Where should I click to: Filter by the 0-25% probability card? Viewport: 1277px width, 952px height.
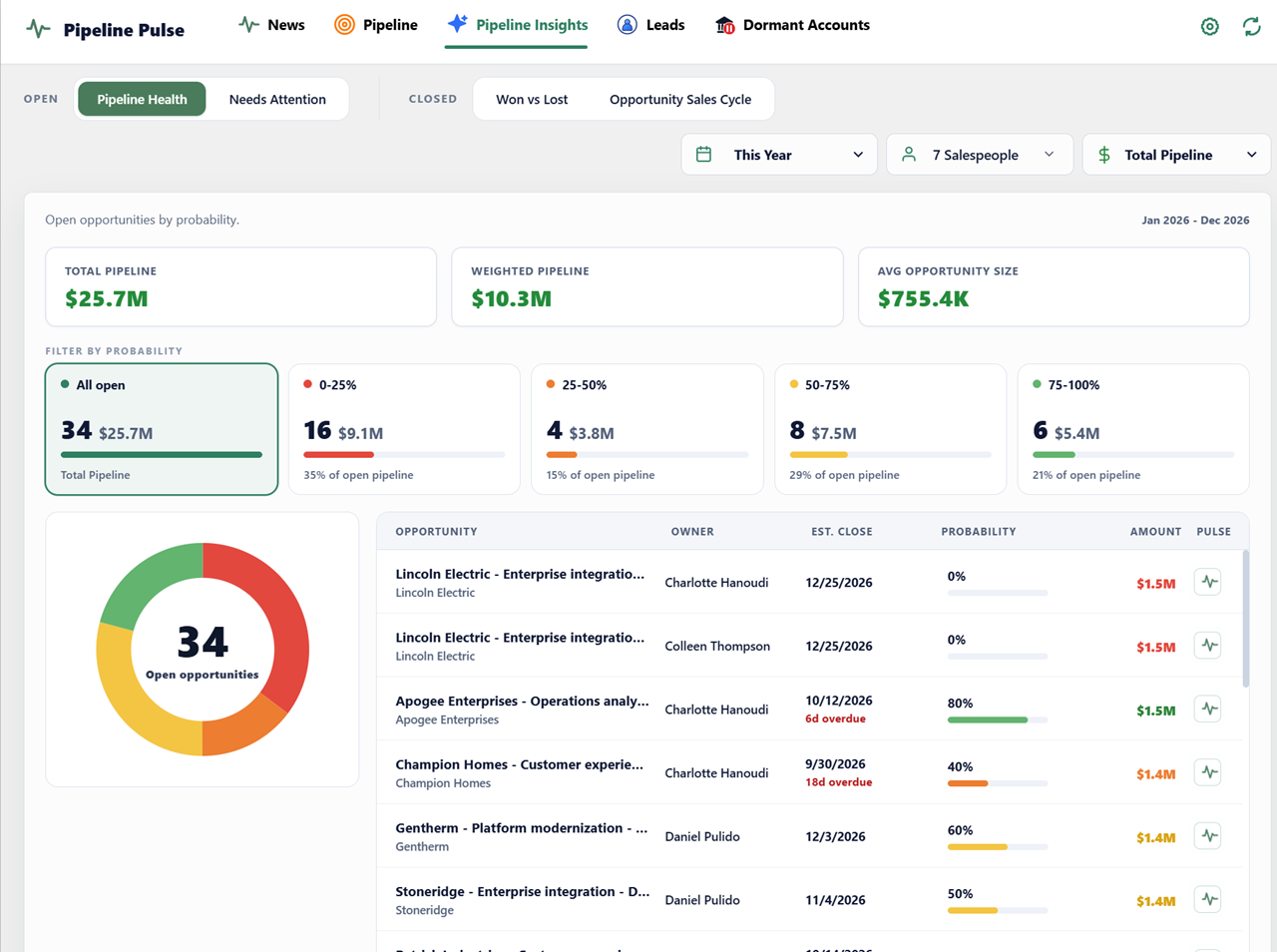[404, 429]
